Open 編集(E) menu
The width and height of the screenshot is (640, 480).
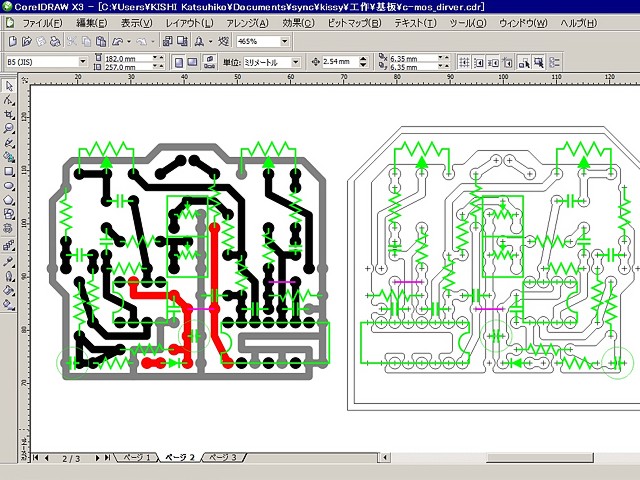pos(91,23)
